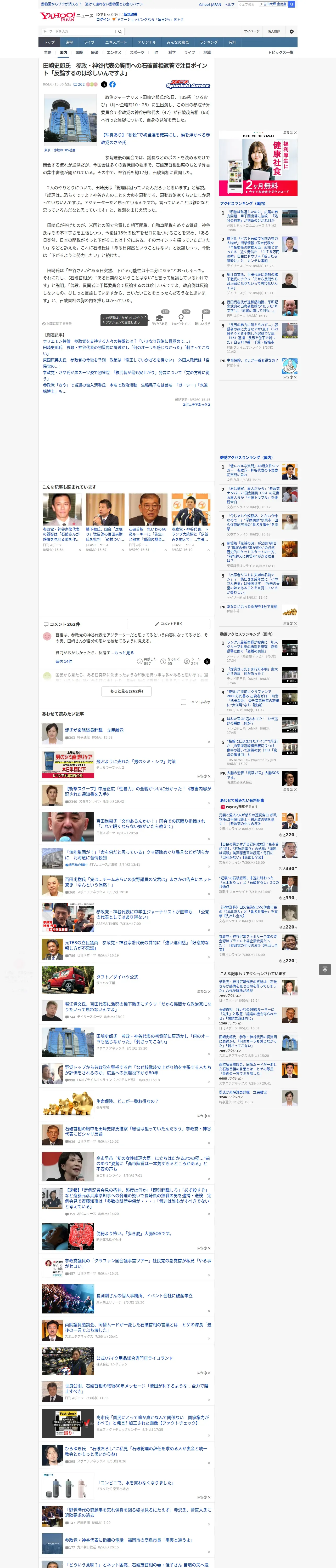Click the Sponichi Annex logo
The width and height of the screenshot is (336, 1568).
[188, 85]
